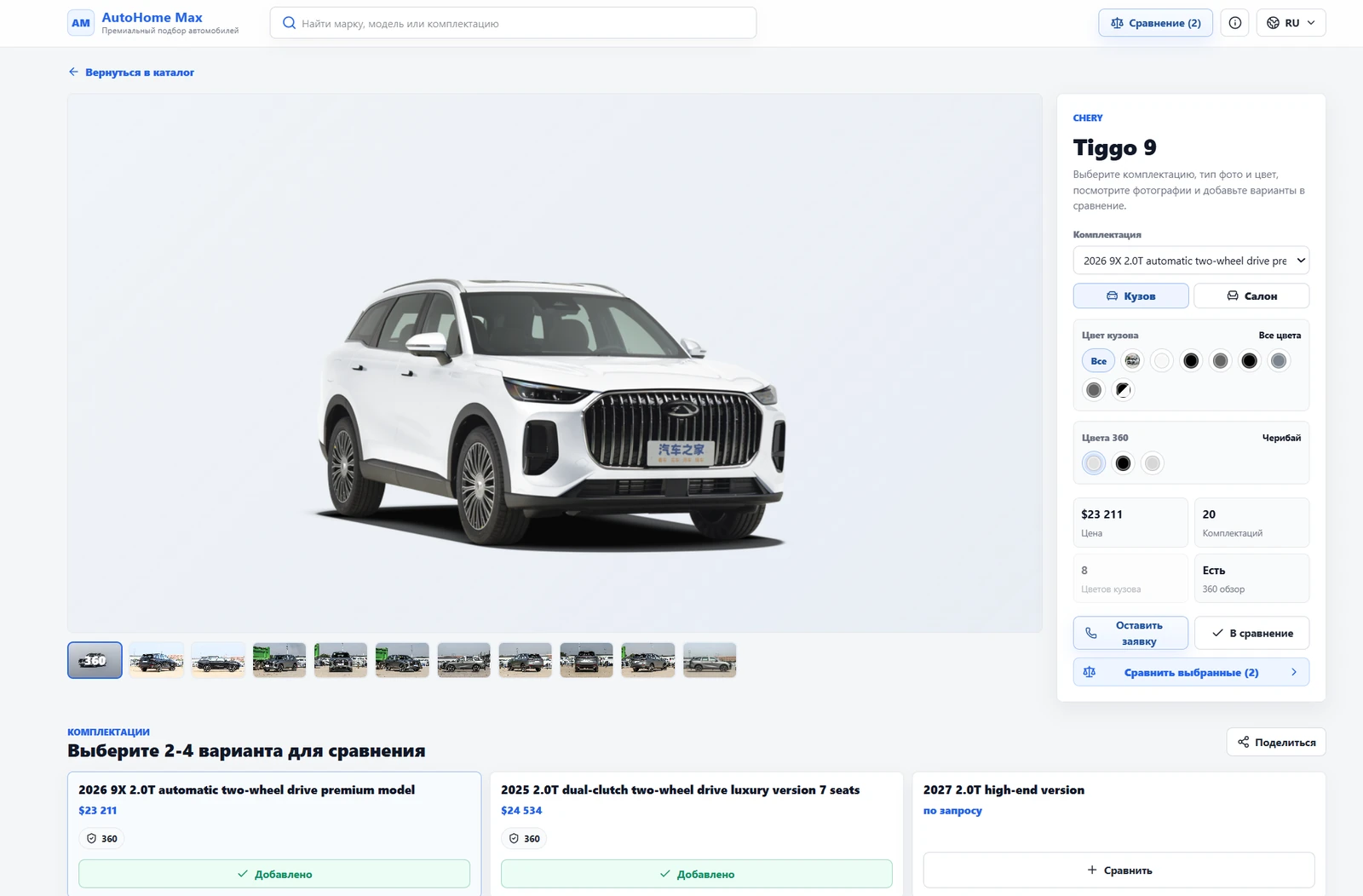The height and width of the screenshot is (896, 1363).
Task: Open the last gallery thumbnail, gray side profile
Action: coord(710,660)
